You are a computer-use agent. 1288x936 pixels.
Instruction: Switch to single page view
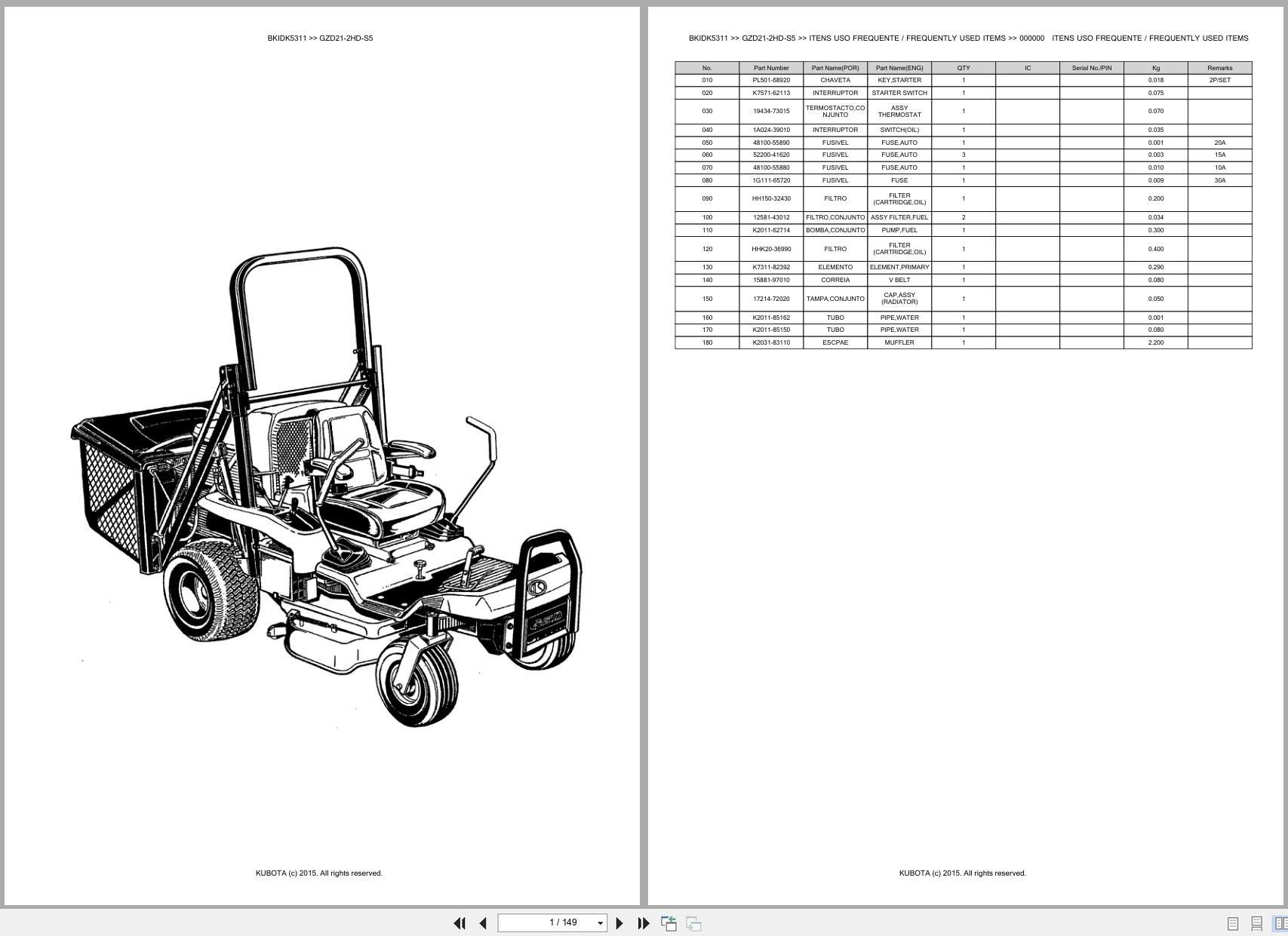click(x=1233, y=923)
